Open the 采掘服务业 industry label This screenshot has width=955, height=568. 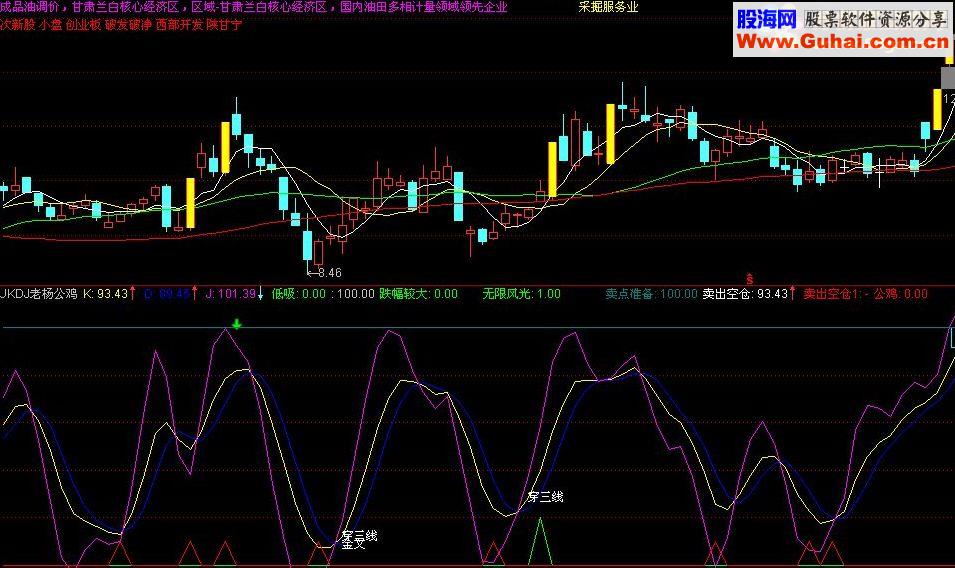click(x=608, y=7)
